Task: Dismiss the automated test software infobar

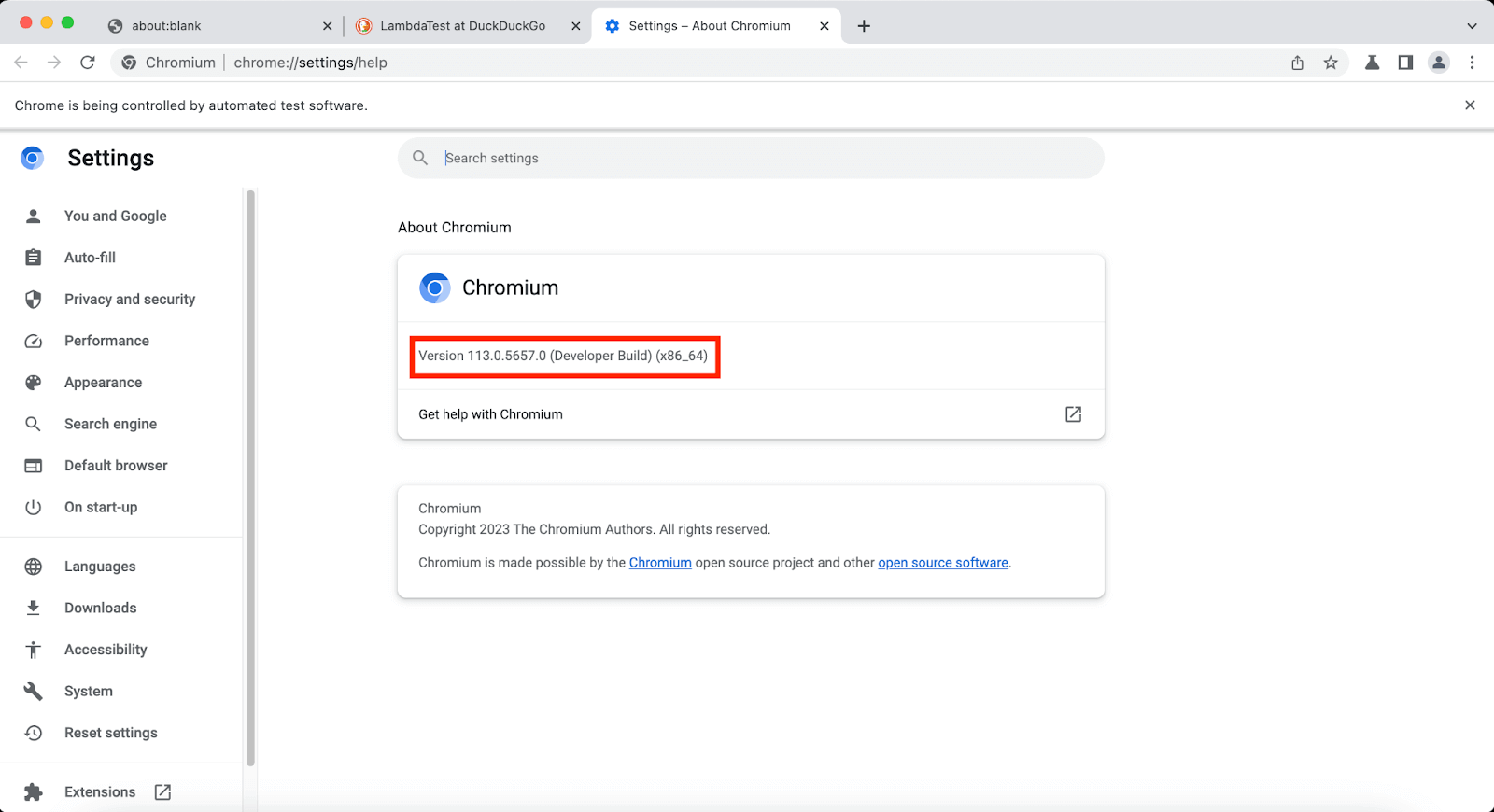Action: point(1470,105)
